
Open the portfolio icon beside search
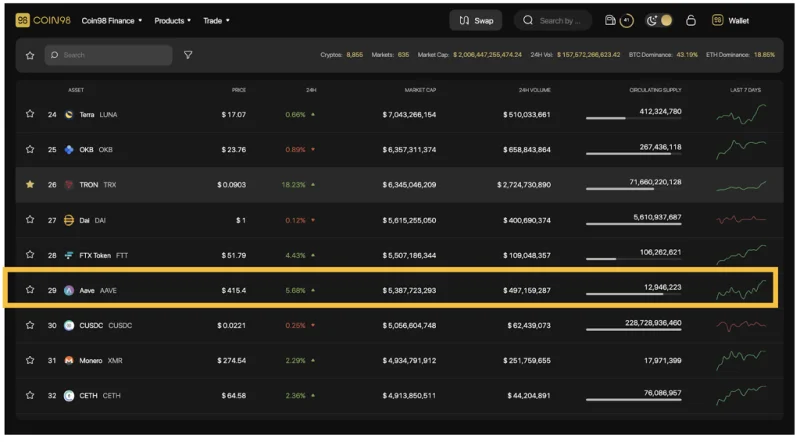click(x=610, y=20)
